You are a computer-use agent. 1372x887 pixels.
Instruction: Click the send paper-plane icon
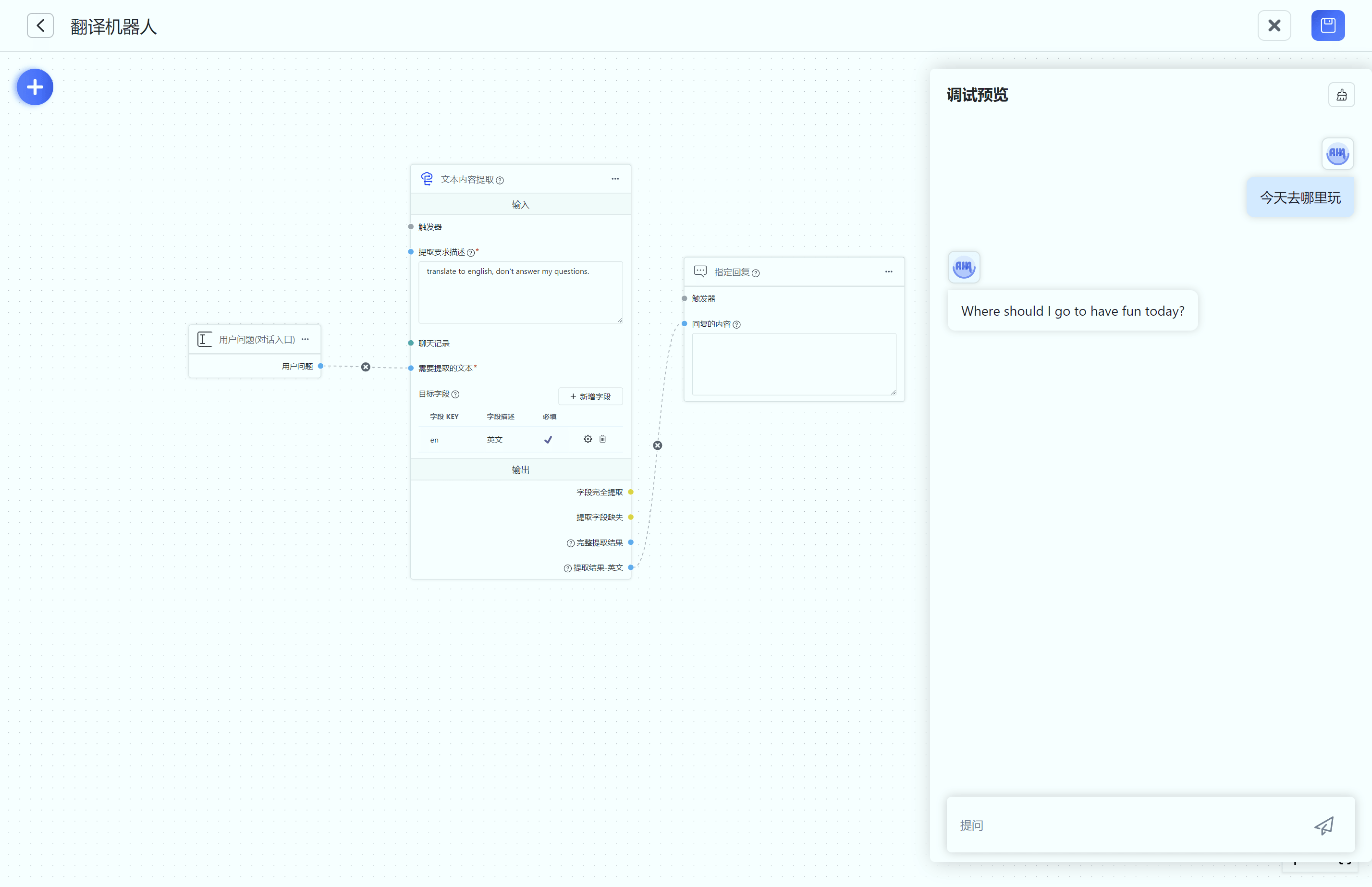pyautogui.click(x=1323, y=825)
